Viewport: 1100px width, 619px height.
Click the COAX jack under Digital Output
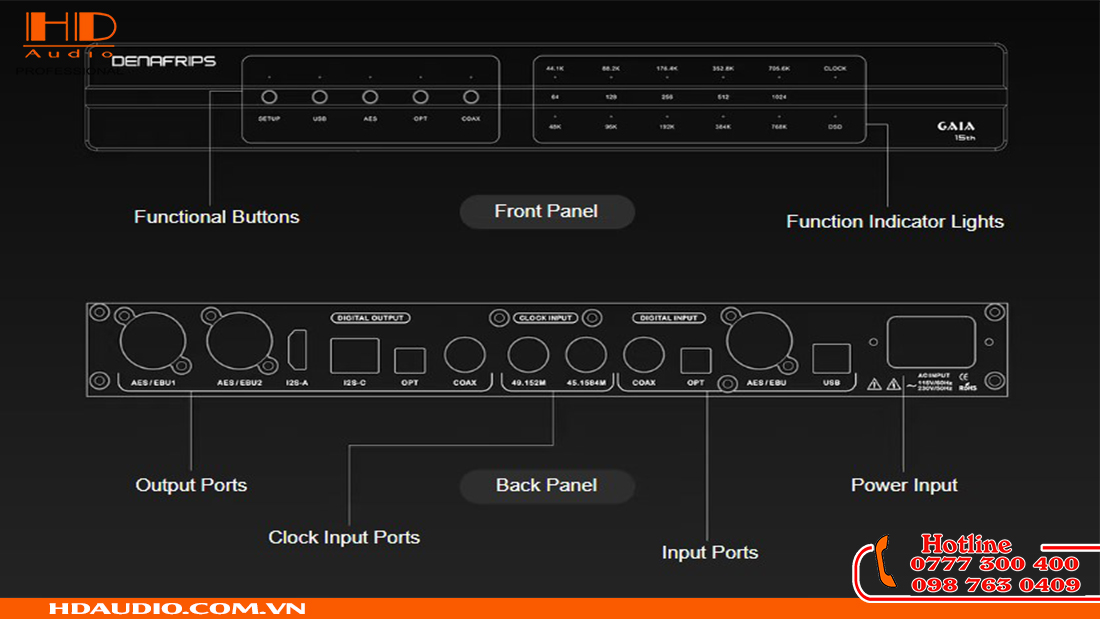[x=464, y=356]
